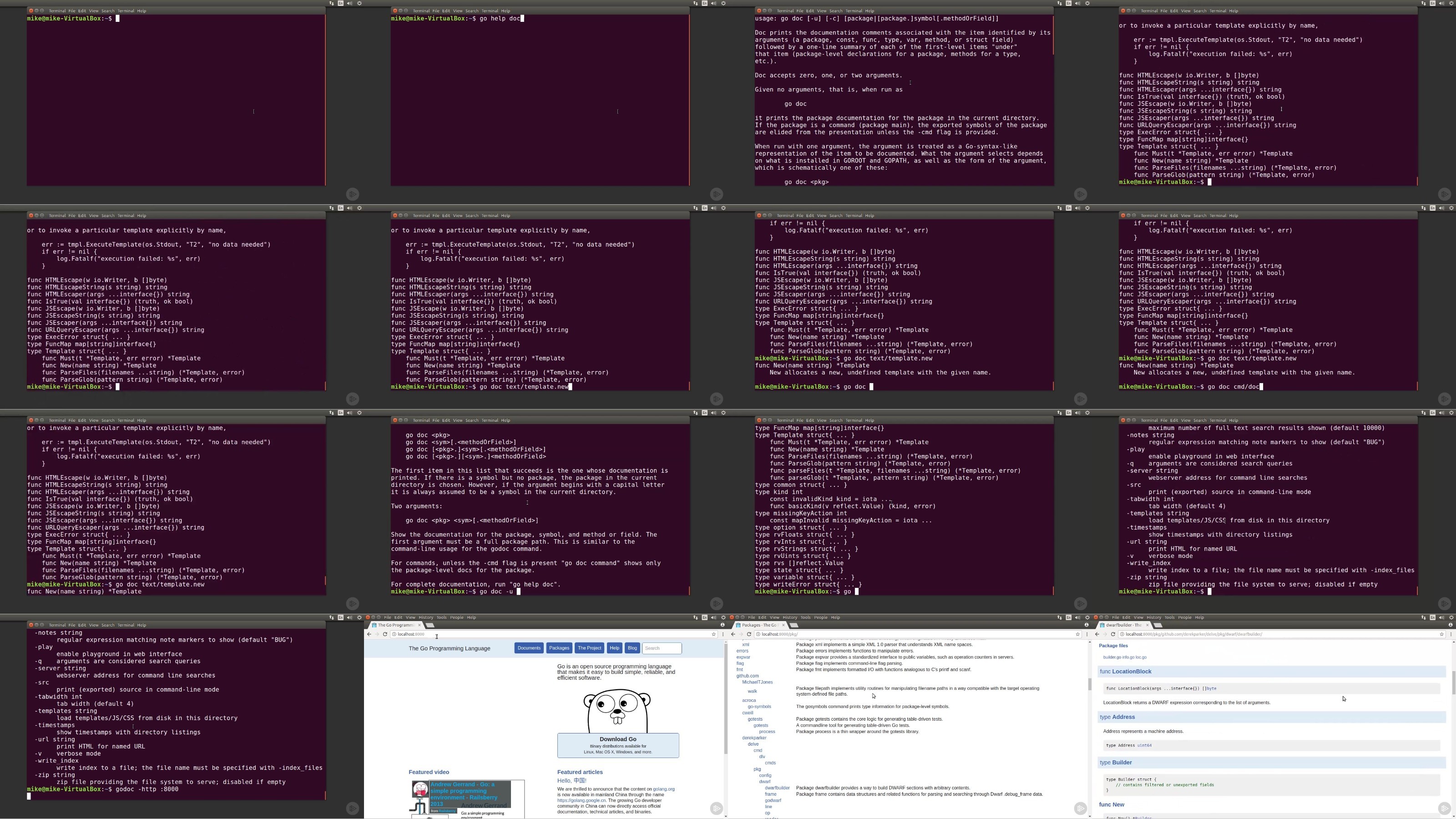Open a new tab beside the Packages tab

click(x=794, y=625)
